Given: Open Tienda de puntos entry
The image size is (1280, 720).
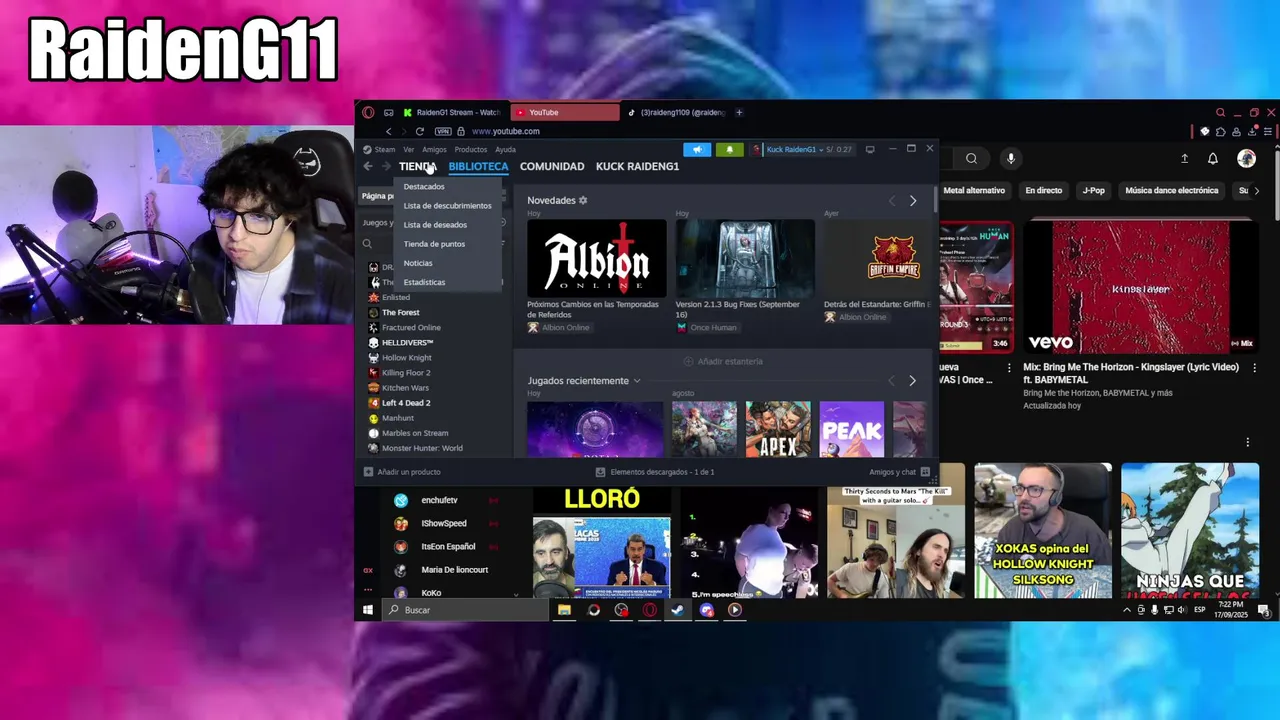Looking at the screenshot, I should pos(434,244).
